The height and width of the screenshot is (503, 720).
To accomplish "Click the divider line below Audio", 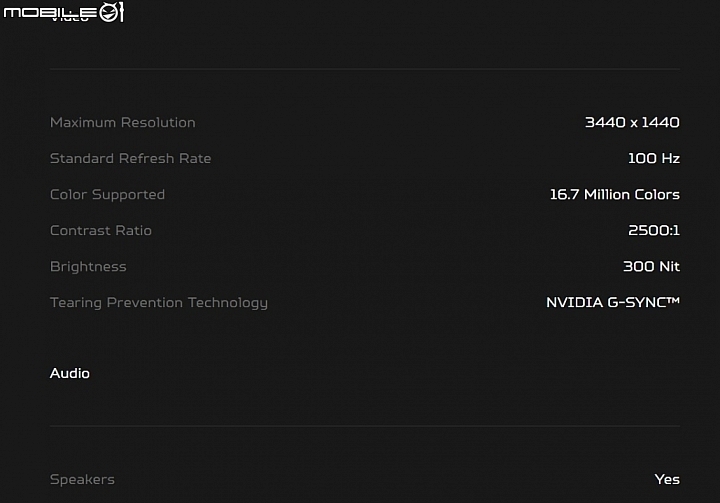I will 365,426.
